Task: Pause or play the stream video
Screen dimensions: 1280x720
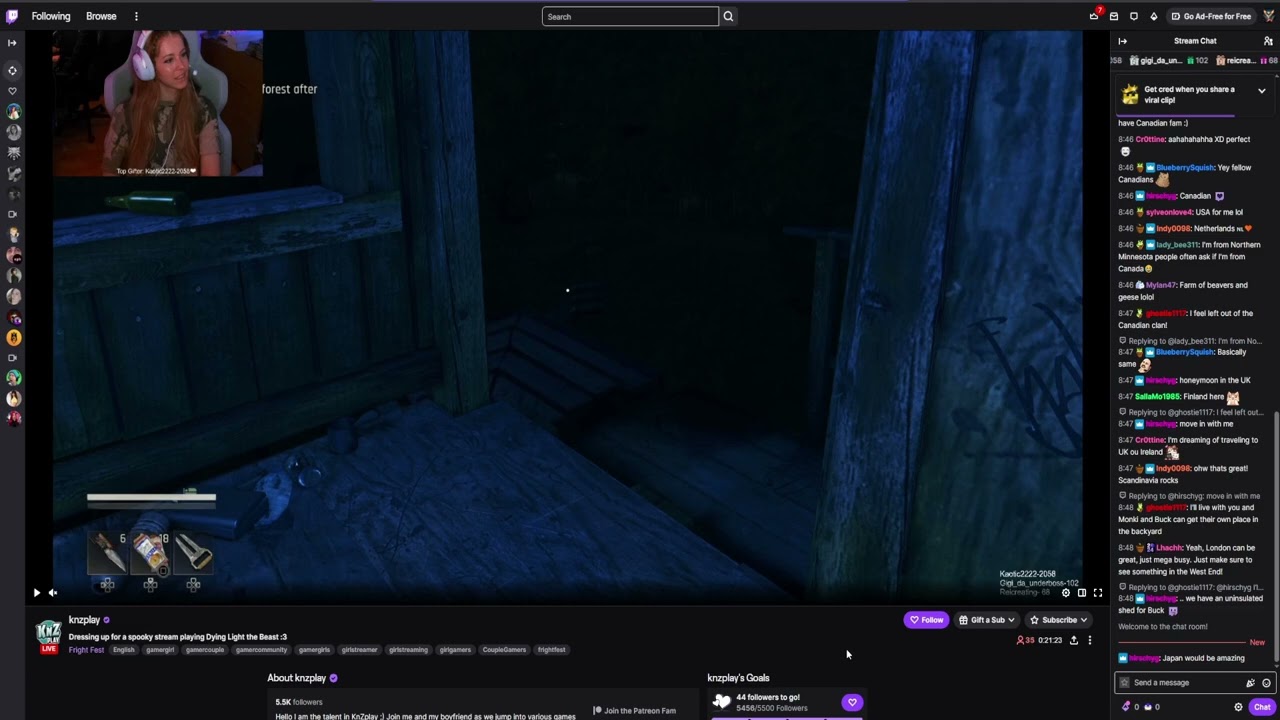Action: pyautogui.click(x=36, y=593)
